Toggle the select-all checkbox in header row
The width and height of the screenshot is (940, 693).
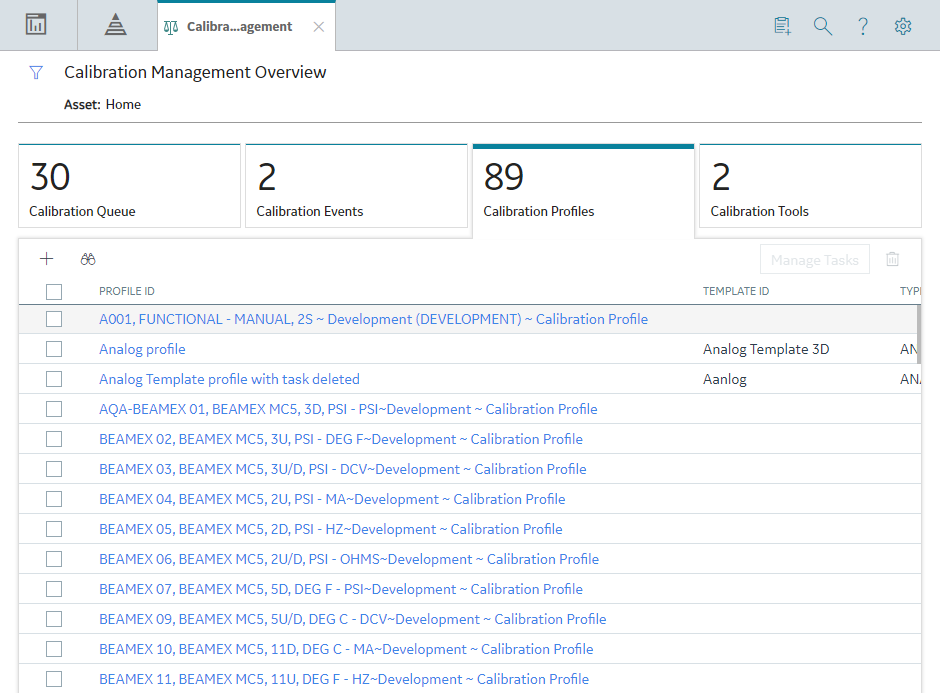coord(54,291)
